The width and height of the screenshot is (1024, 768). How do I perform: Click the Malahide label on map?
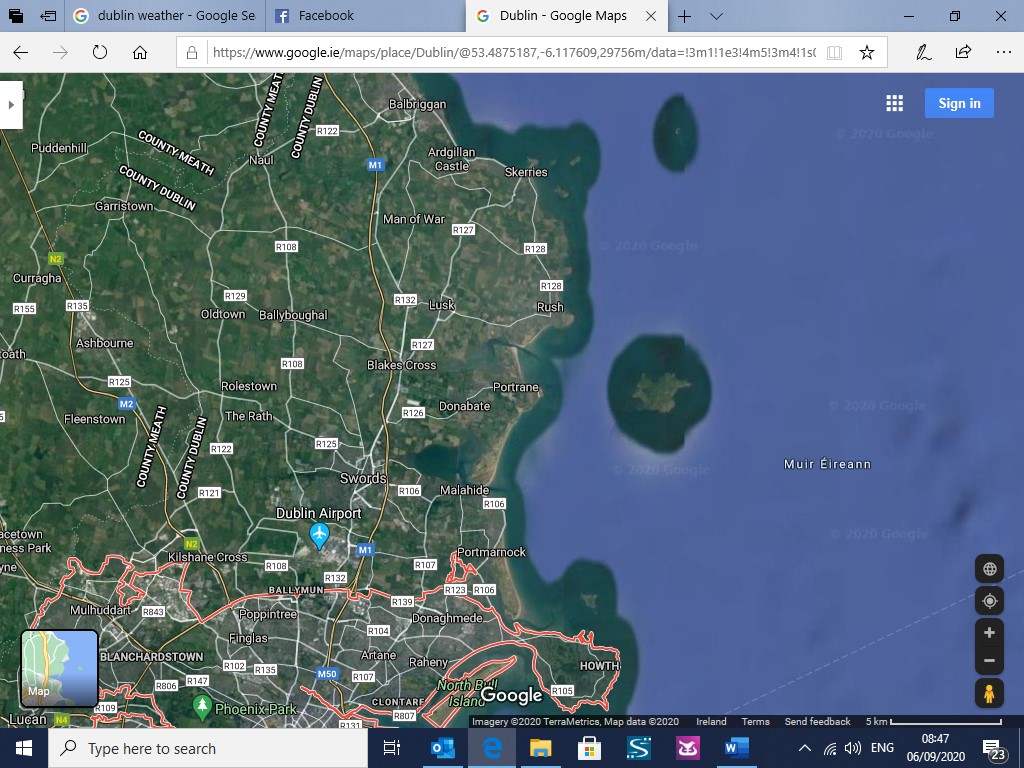464,490
